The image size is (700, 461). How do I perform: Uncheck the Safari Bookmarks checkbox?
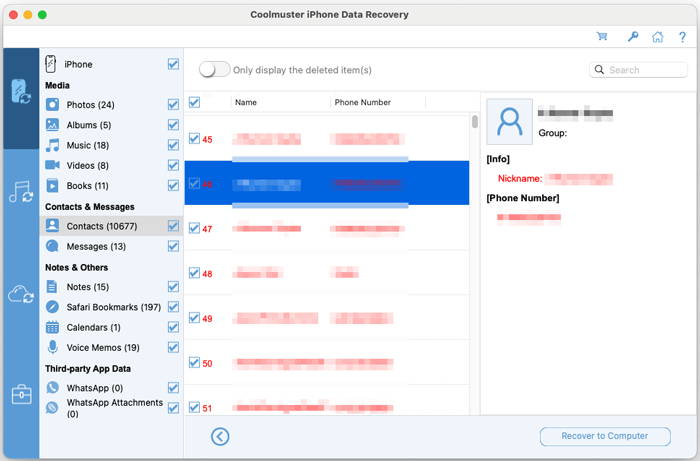pyautogui.click(x=173, y=307)
